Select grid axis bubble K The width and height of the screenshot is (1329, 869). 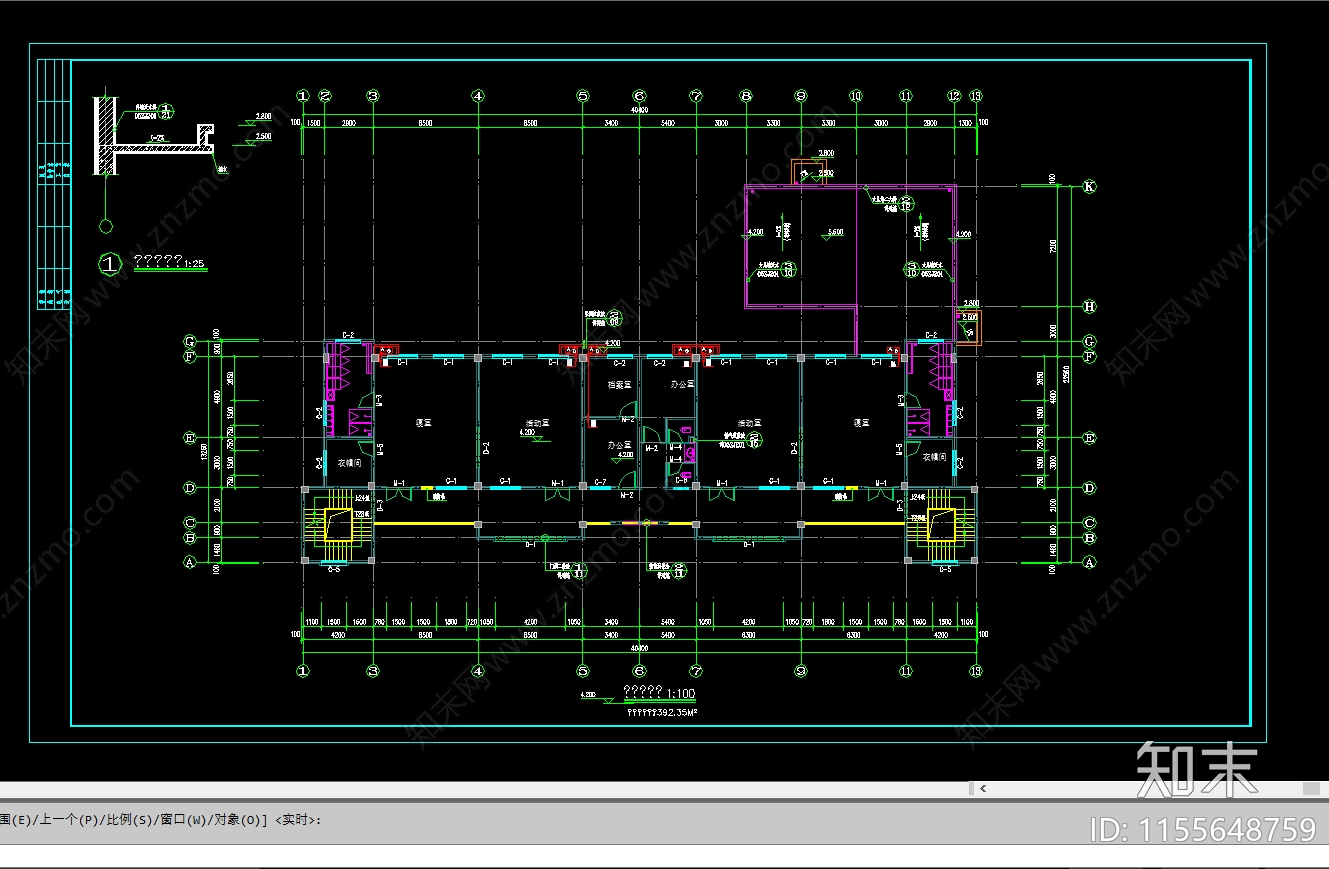[x=1090, y=186]
